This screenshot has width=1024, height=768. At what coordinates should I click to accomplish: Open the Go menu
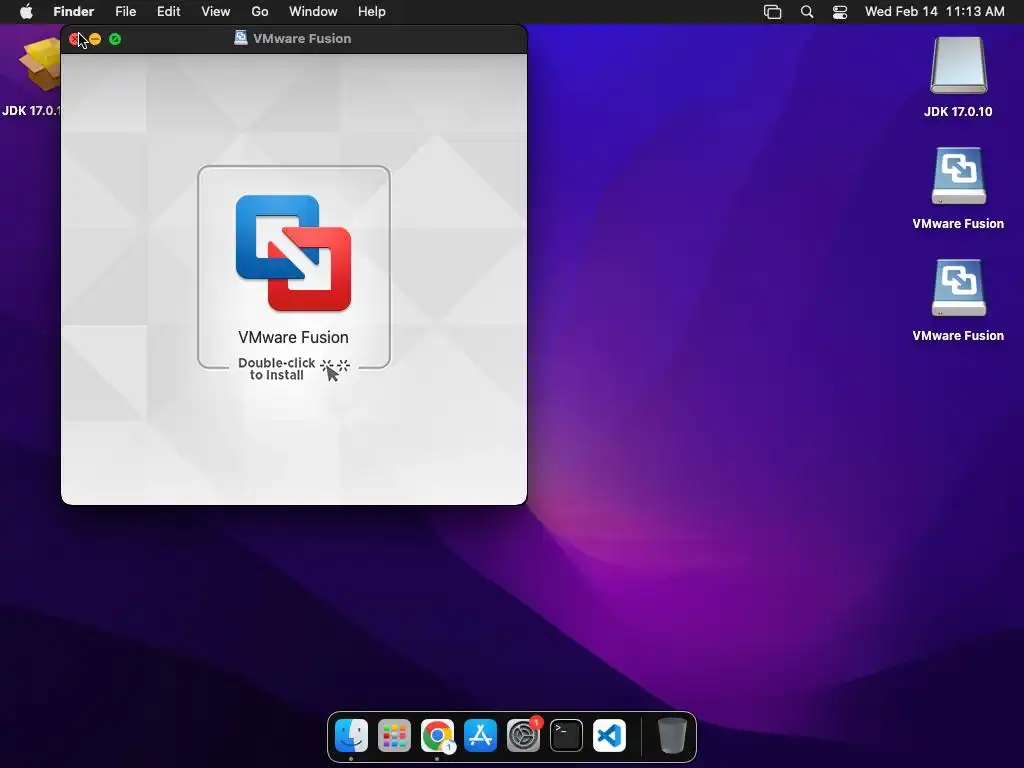pos(260,12)
